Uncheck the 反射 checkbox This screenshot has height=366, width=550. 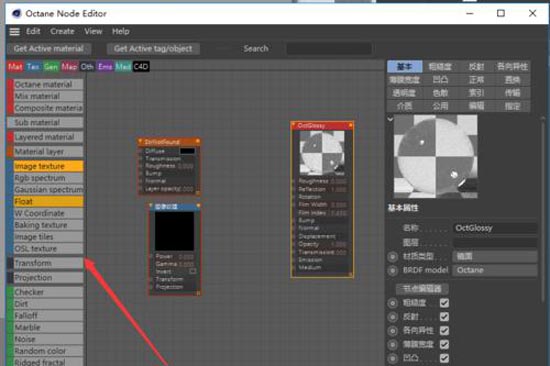click(444, 317)
